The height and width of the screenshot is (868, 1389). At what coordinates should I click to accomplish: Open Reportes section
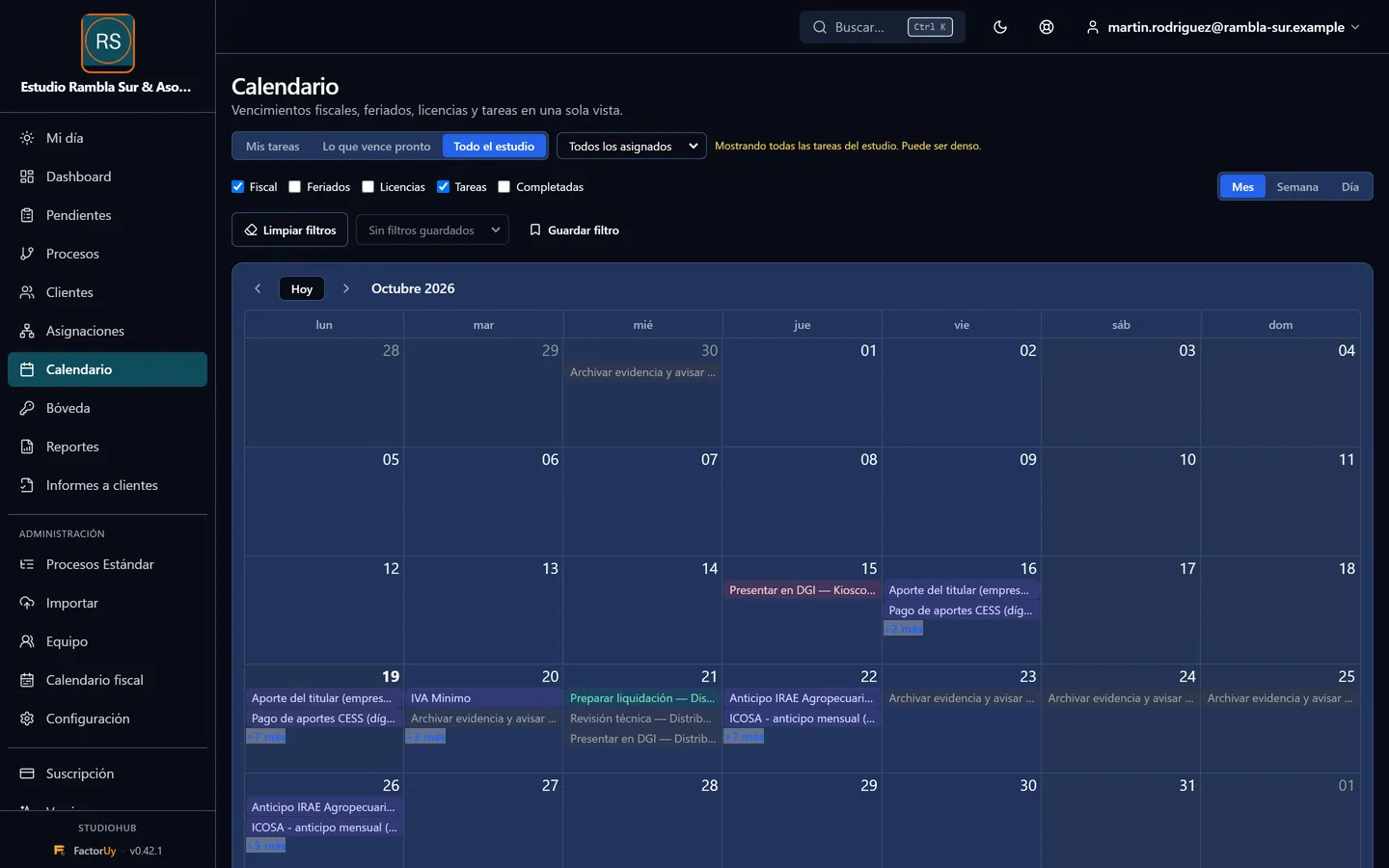(x=107, y=447)
